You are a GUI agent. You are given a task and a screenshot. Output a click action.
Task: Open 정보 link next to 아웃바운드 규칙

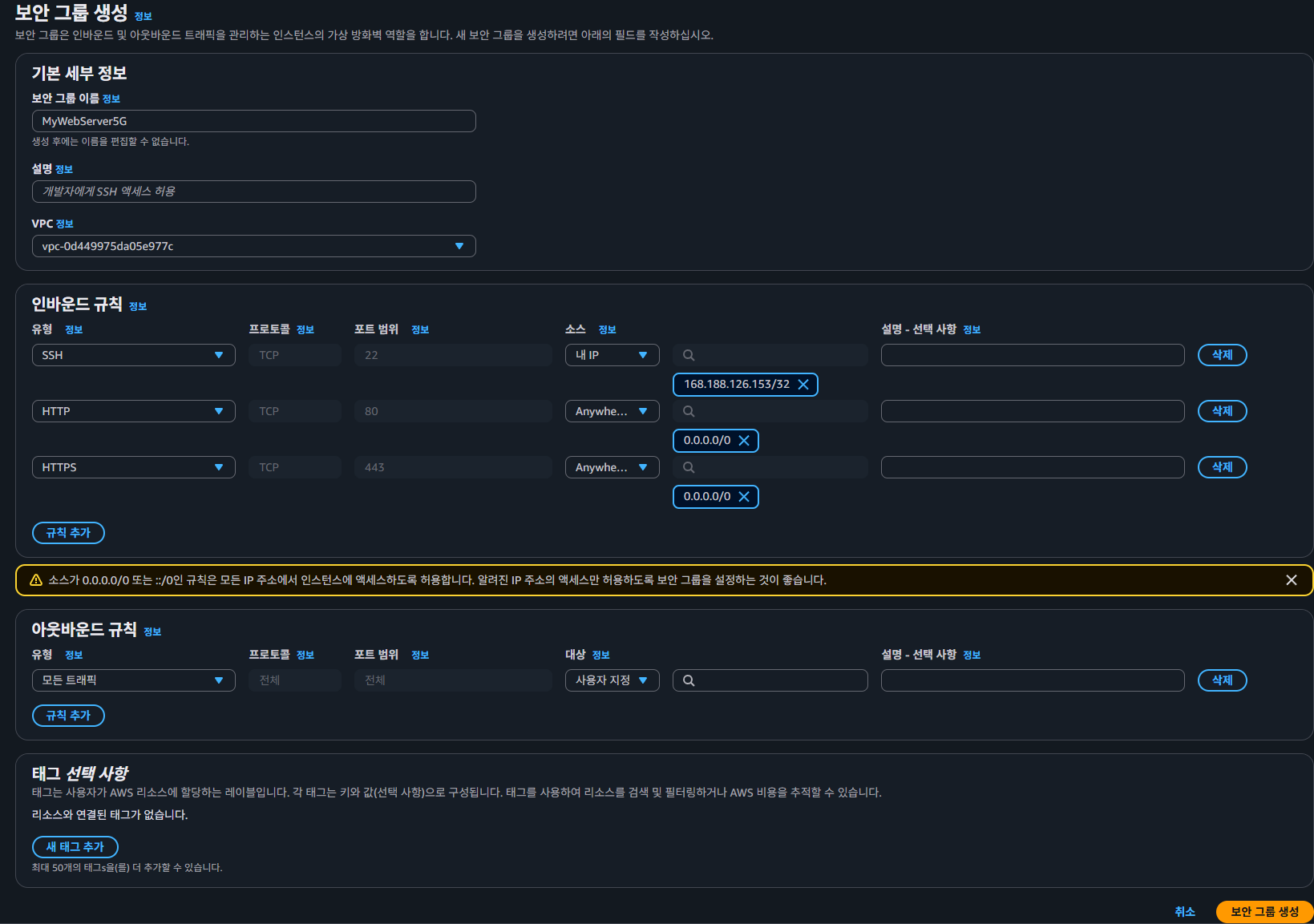[x=152, y=632]
